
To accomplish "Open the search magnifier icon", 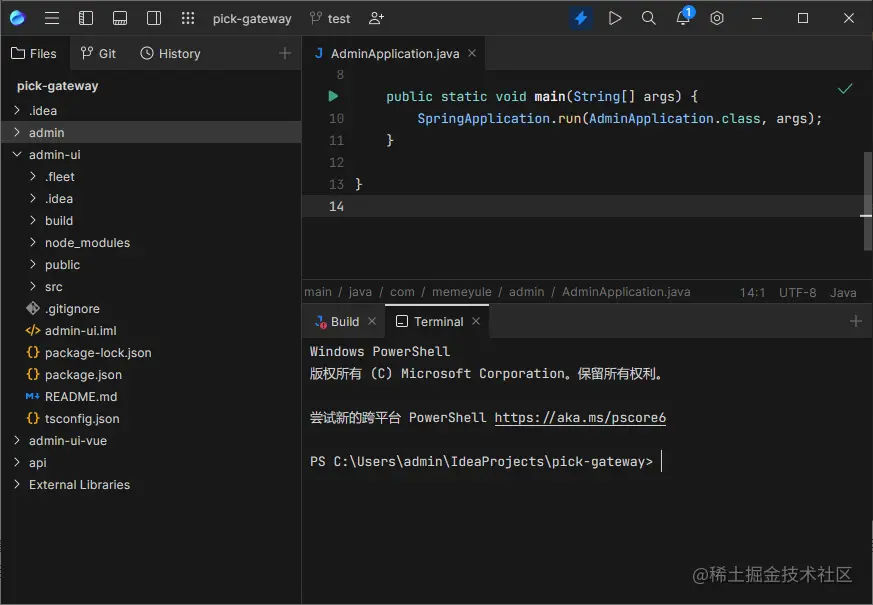I will tap(649, 18).
